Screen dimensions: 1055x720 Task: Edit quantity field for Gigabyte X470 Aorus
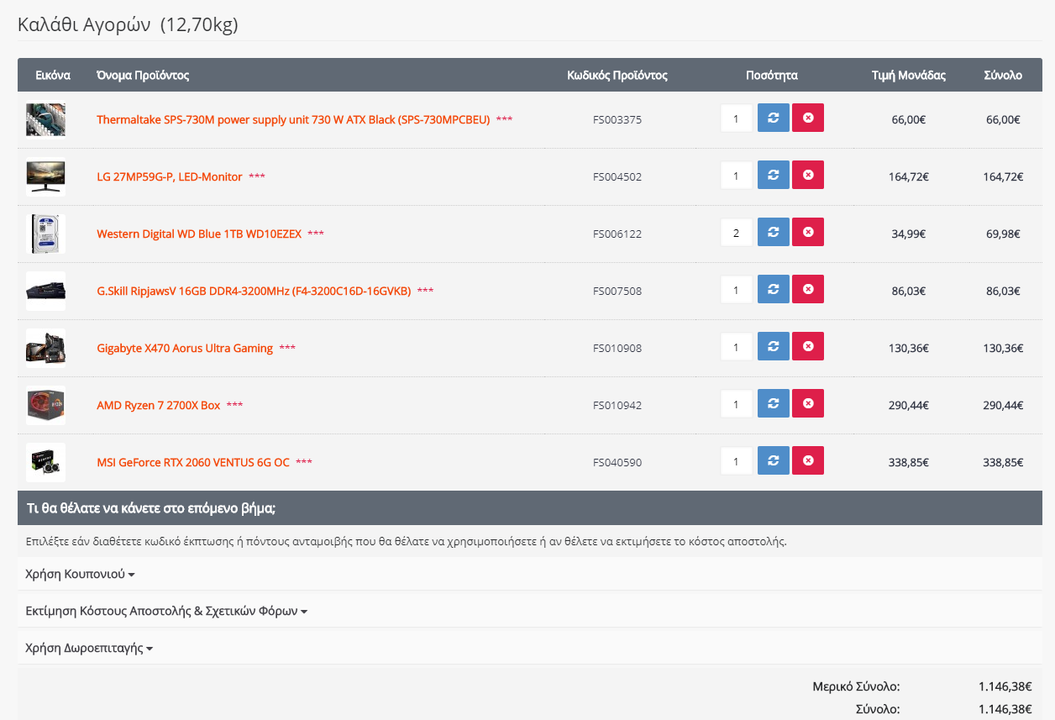pyautogui.click(x=736, y=347)
